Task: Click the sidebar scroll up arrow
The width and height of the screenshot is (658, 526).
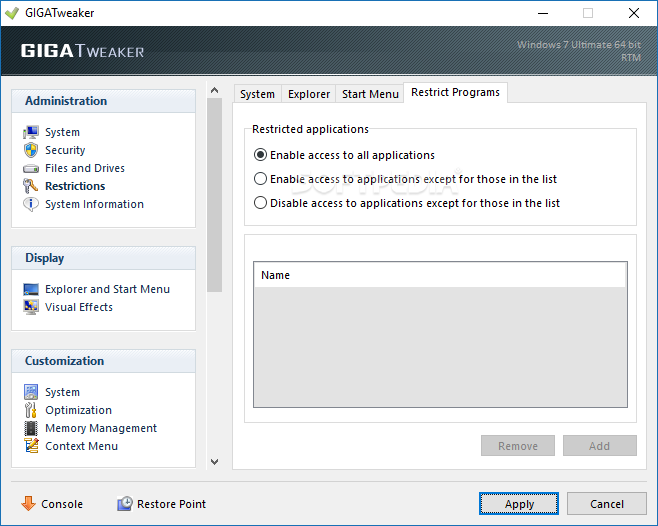Action: [214, 90]
